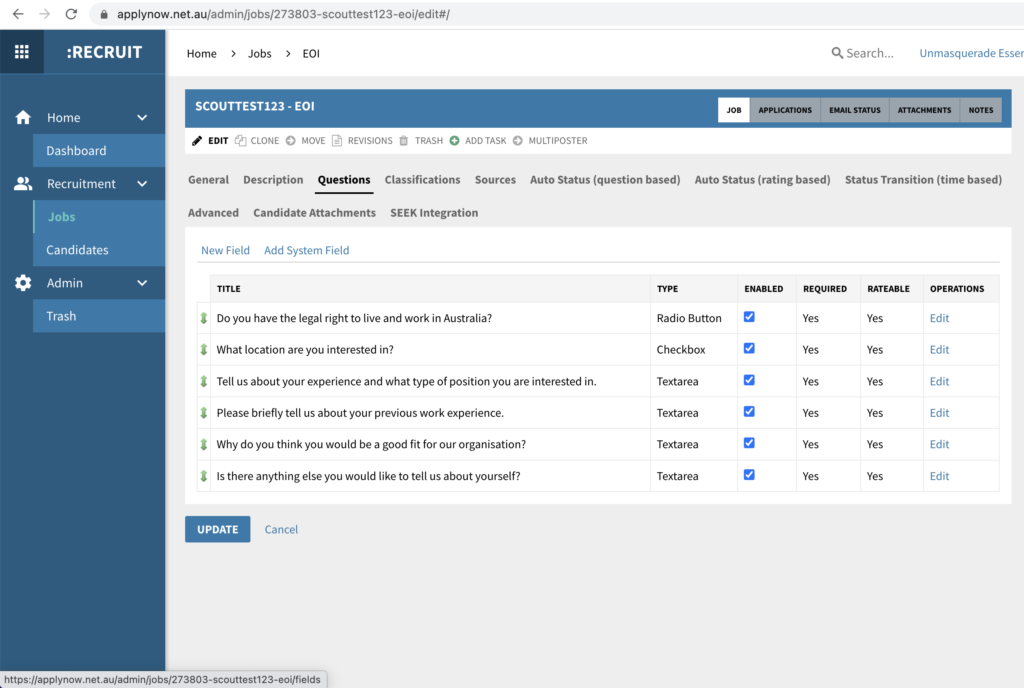Image resolution: width=1024 pixels, height=688 pixels.
Task: Open the Advanced tab
Action: [213, 213]
